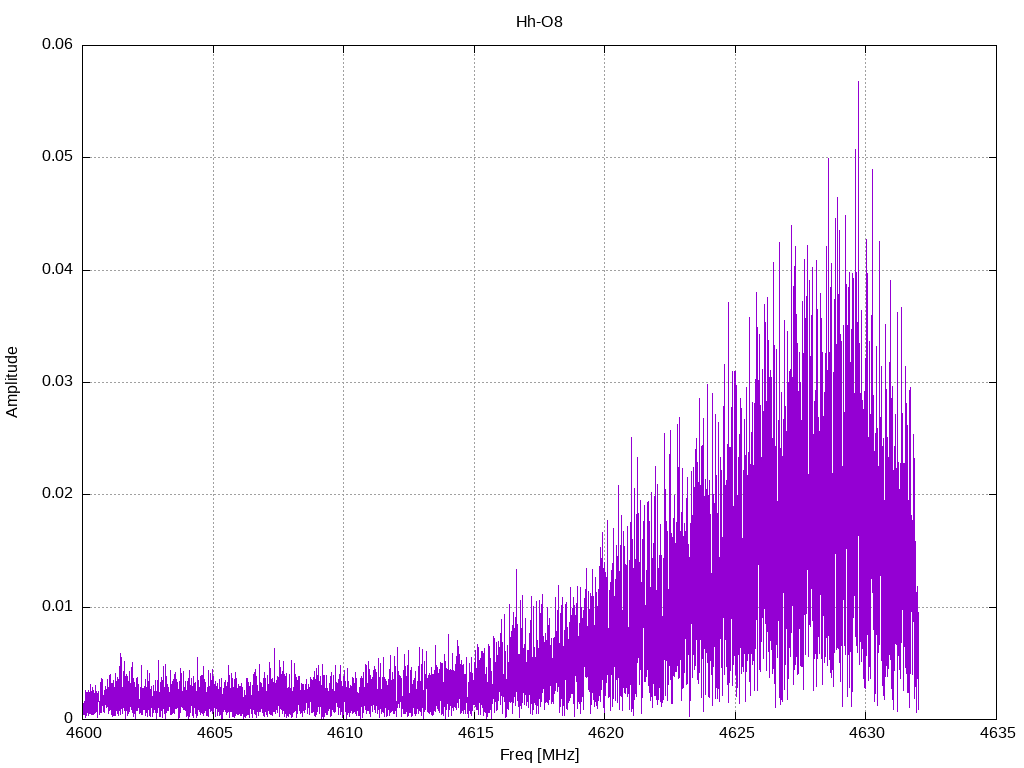Click the tallest spectrum peak near 4630 MHz
Viewport: 1024px width, 768px height.
858,83
